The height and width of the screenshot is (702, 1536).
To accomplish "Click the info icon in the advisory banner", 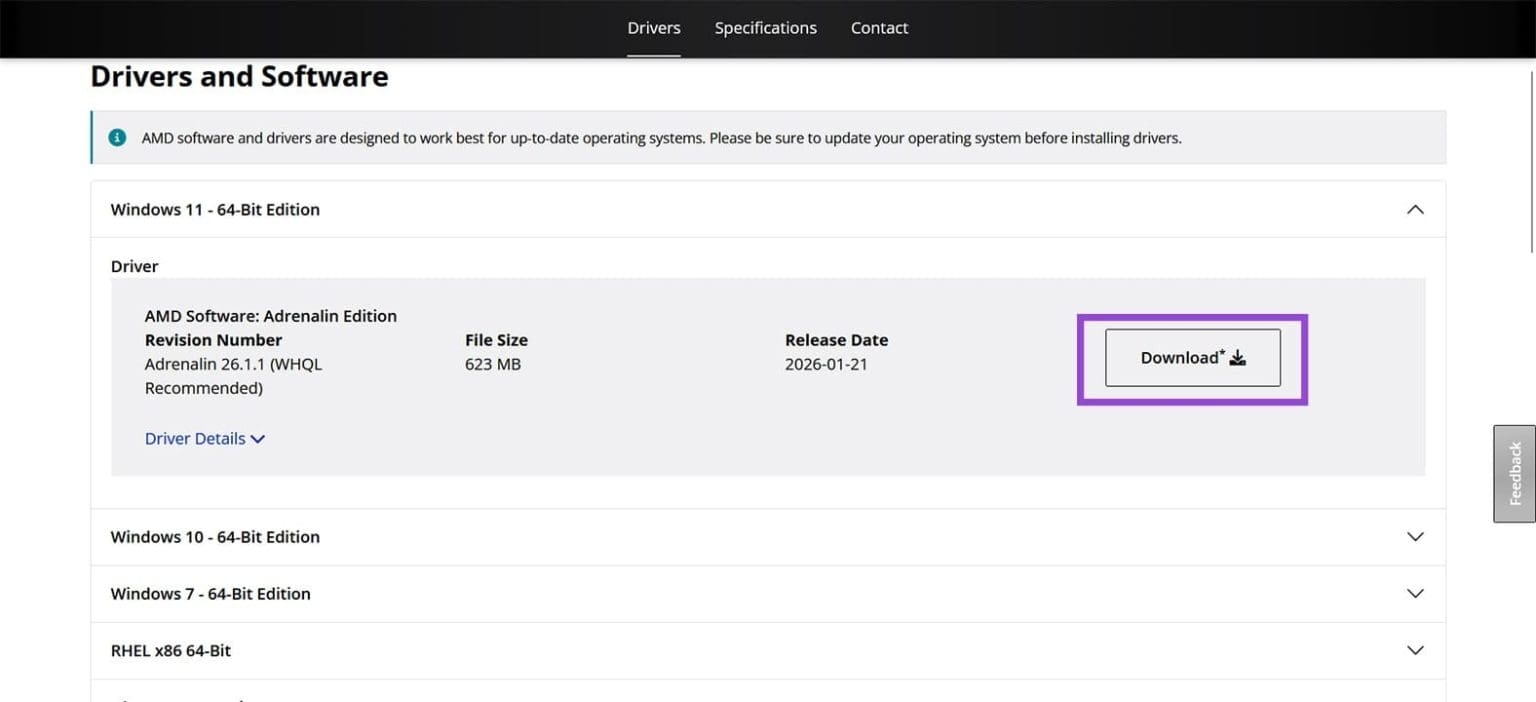I will click(117, 137).
